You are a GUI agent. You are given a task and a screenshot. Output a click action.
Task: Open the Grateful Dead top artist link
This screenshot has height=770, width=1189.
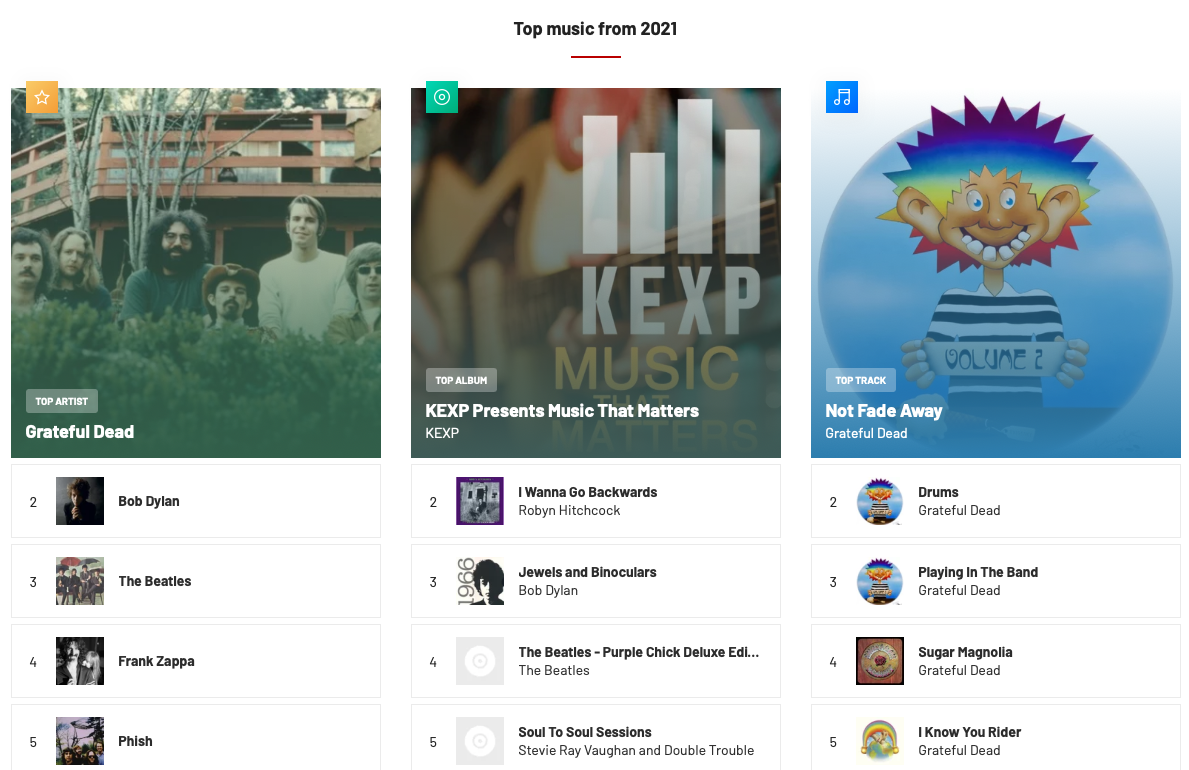(80, 432)
